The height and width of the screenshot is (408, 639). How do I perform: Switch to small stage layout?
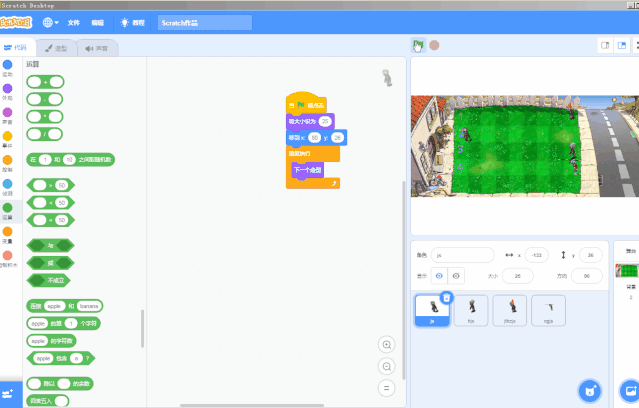point(605,45)
